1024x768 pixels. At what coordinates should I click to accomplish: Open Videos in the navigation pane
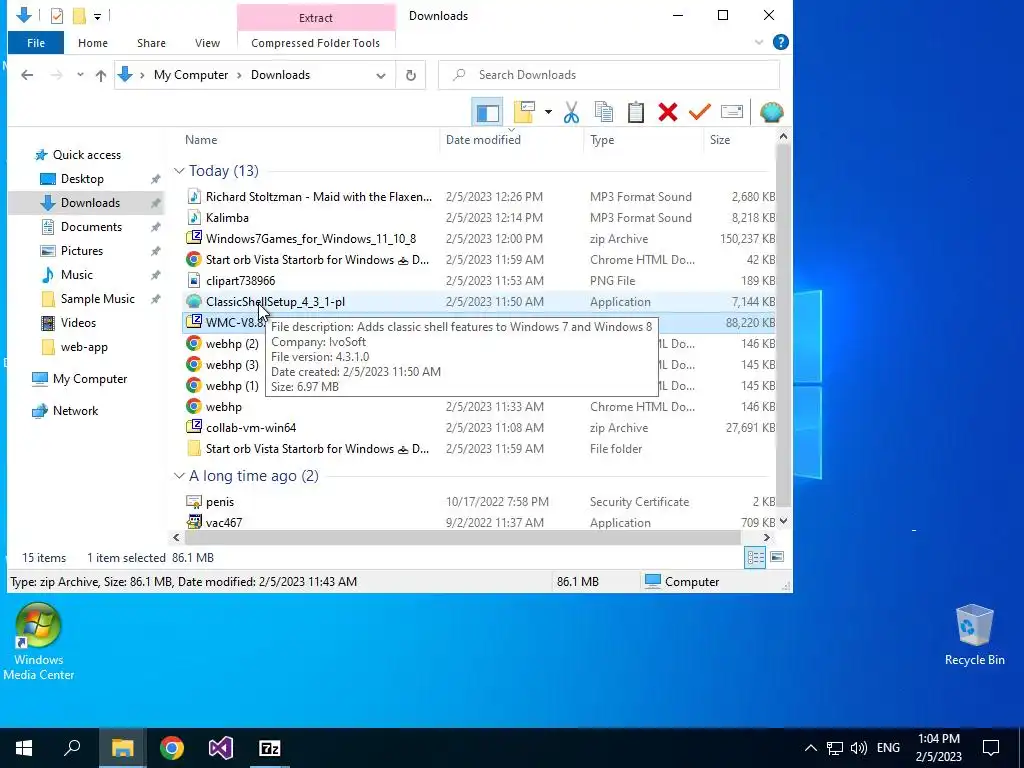click(78, 323)
